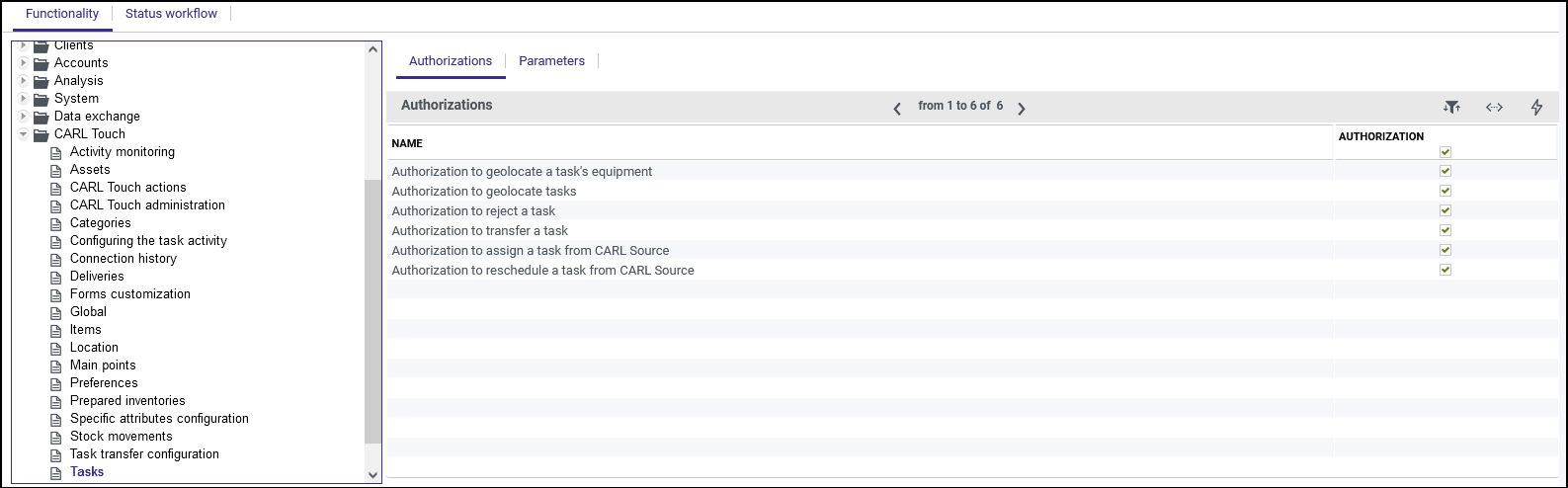Collapse the CARL Touch folder
The width and height of the screenshot is (1568, 488).
24,134
